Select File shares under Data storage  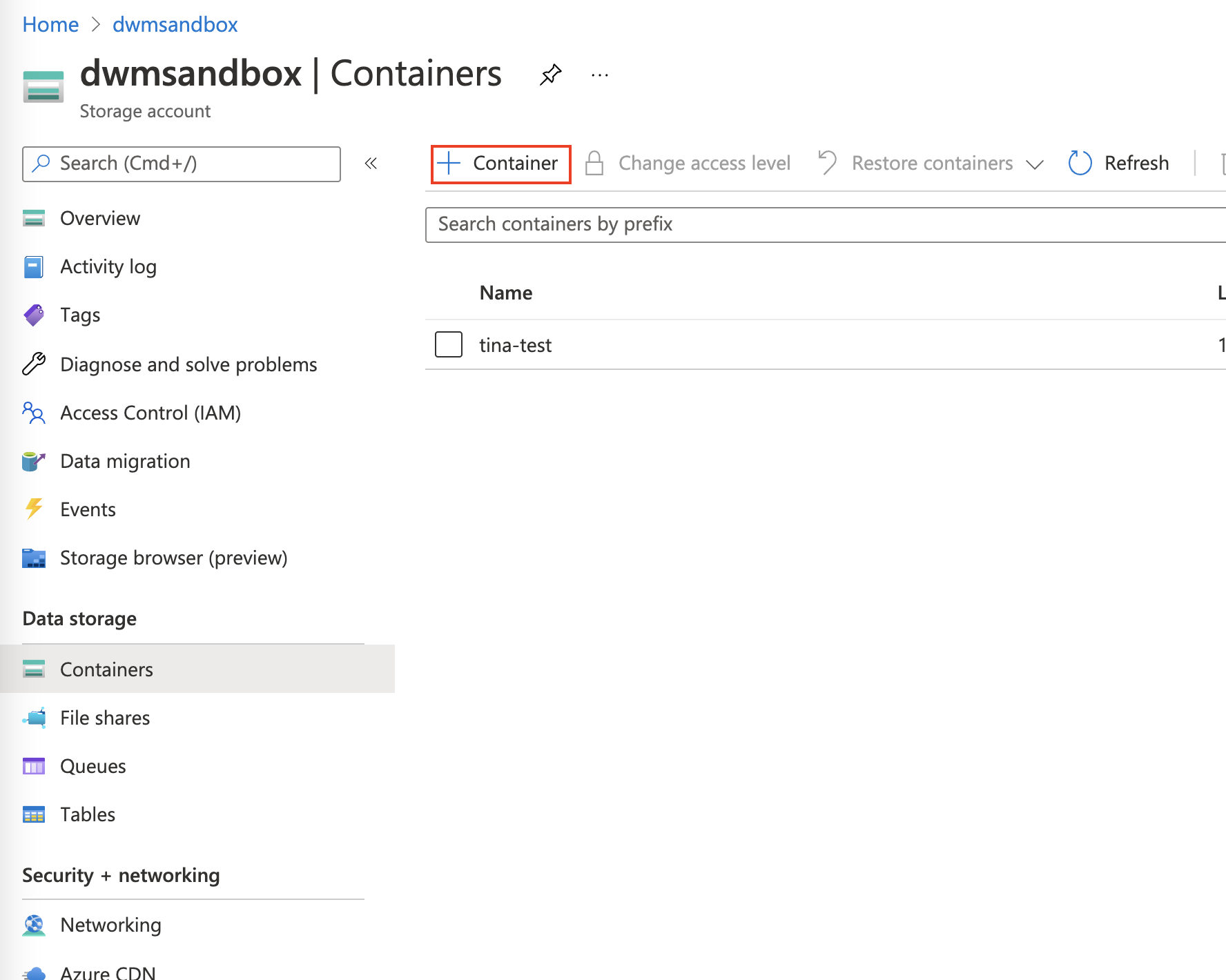pos(105,718)
